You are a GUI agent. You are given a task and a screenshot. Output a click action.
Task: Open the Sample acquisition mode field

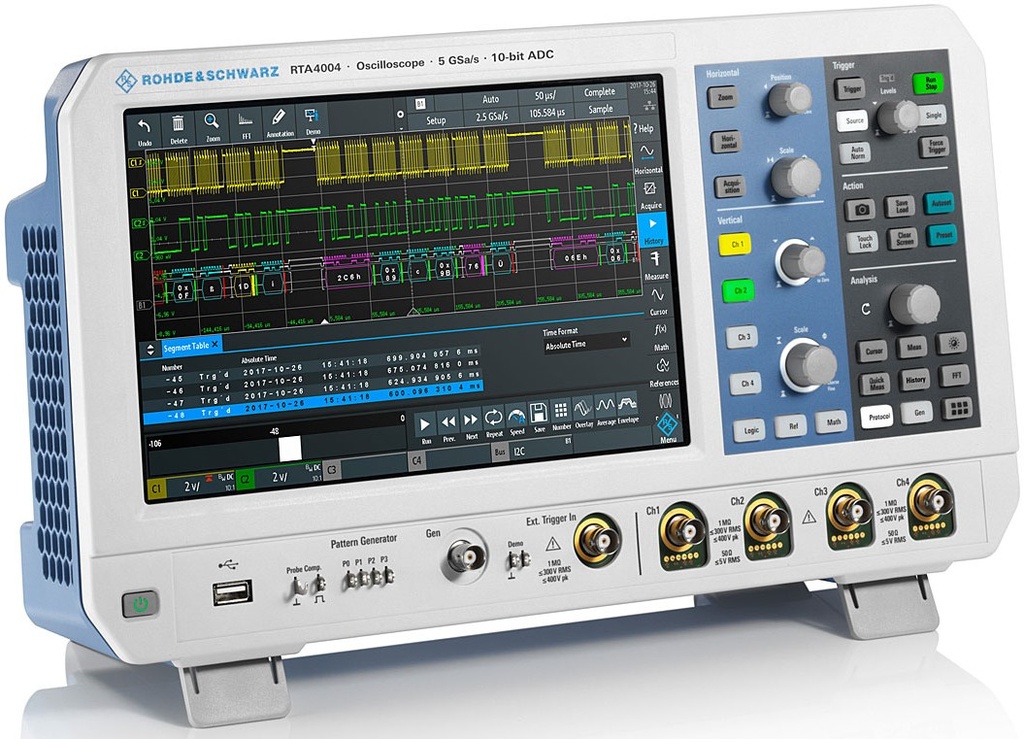[600, 109]
